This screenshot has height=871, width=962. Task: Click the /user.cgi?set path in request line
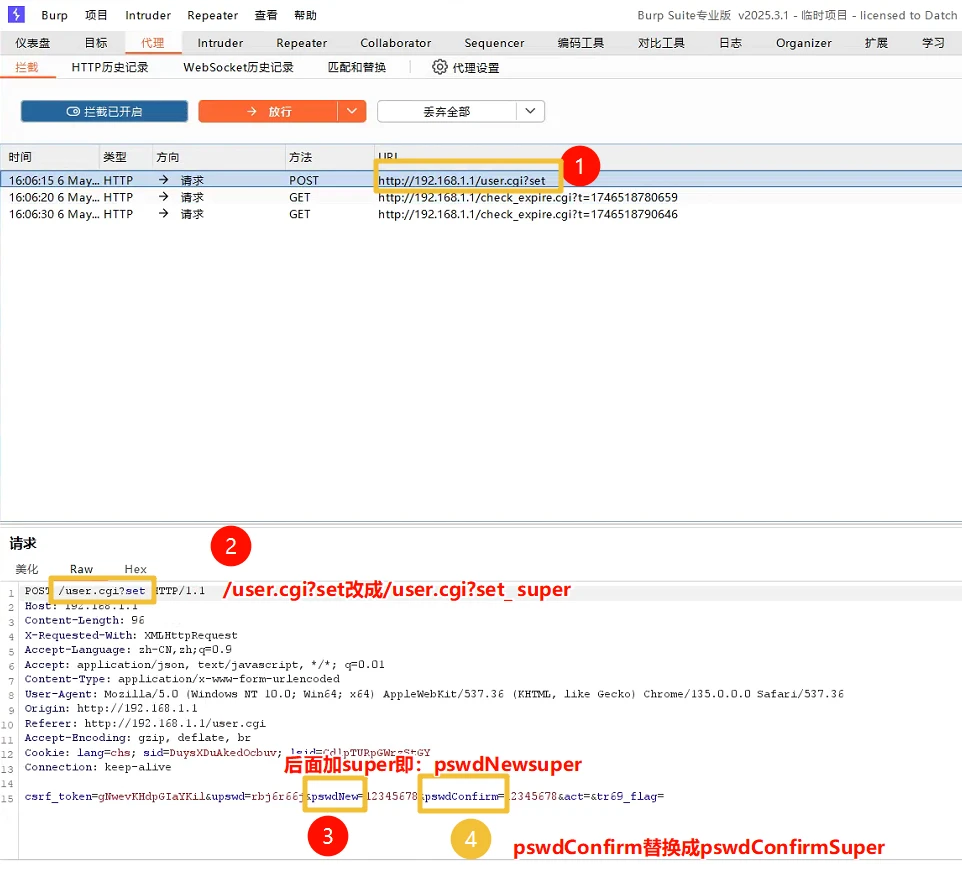click(102, 591)
